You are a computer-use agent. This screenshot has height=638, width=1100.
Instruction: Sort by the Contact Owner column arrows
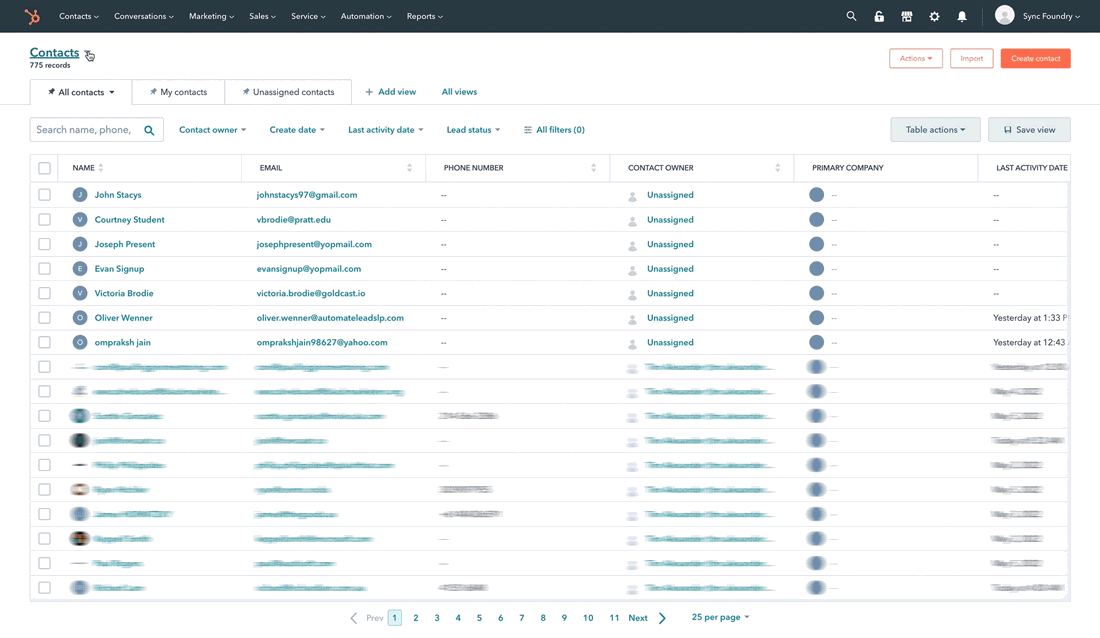pos(777,168)
